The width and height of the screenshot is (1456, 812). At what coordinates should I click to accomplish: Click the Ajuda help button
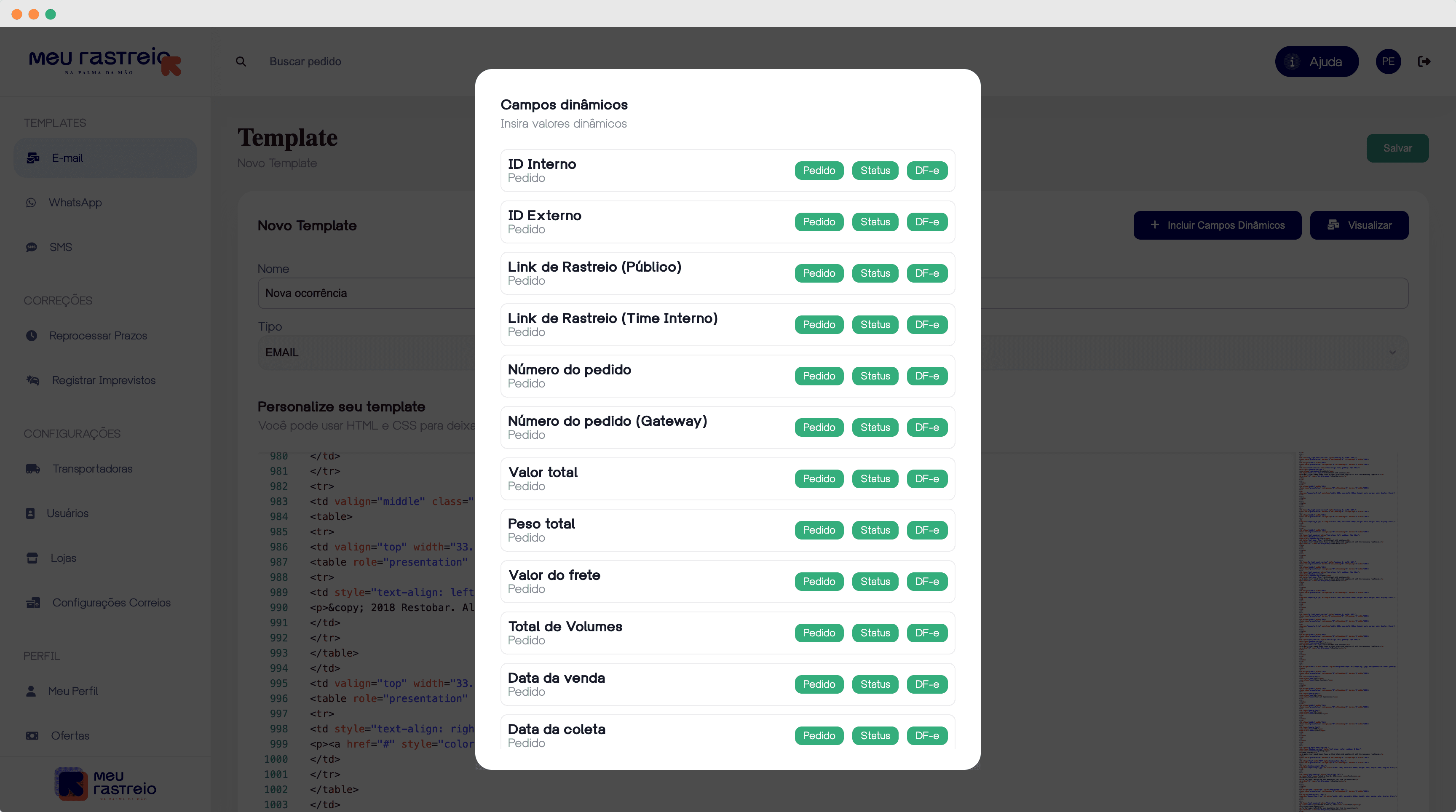click(x=1317, y=61)
